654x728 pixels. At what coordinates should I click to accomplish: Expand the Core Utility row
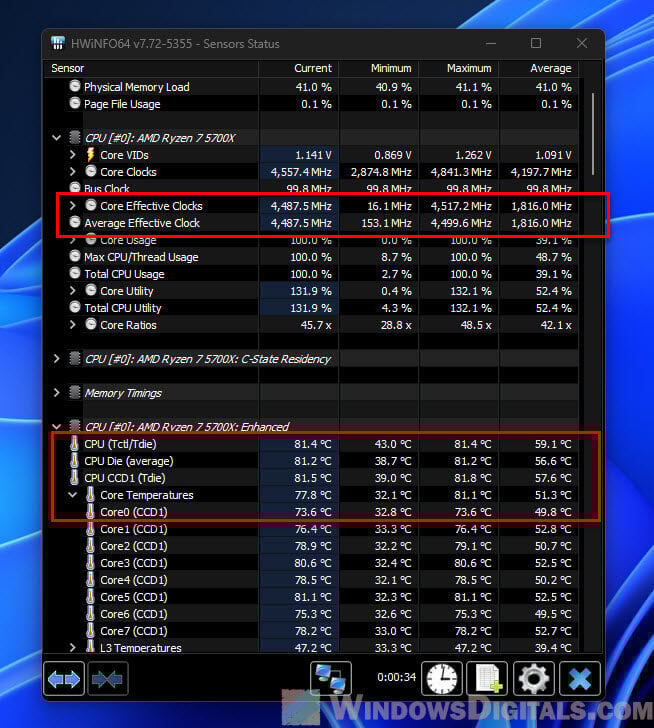click(x=72, y=291)
